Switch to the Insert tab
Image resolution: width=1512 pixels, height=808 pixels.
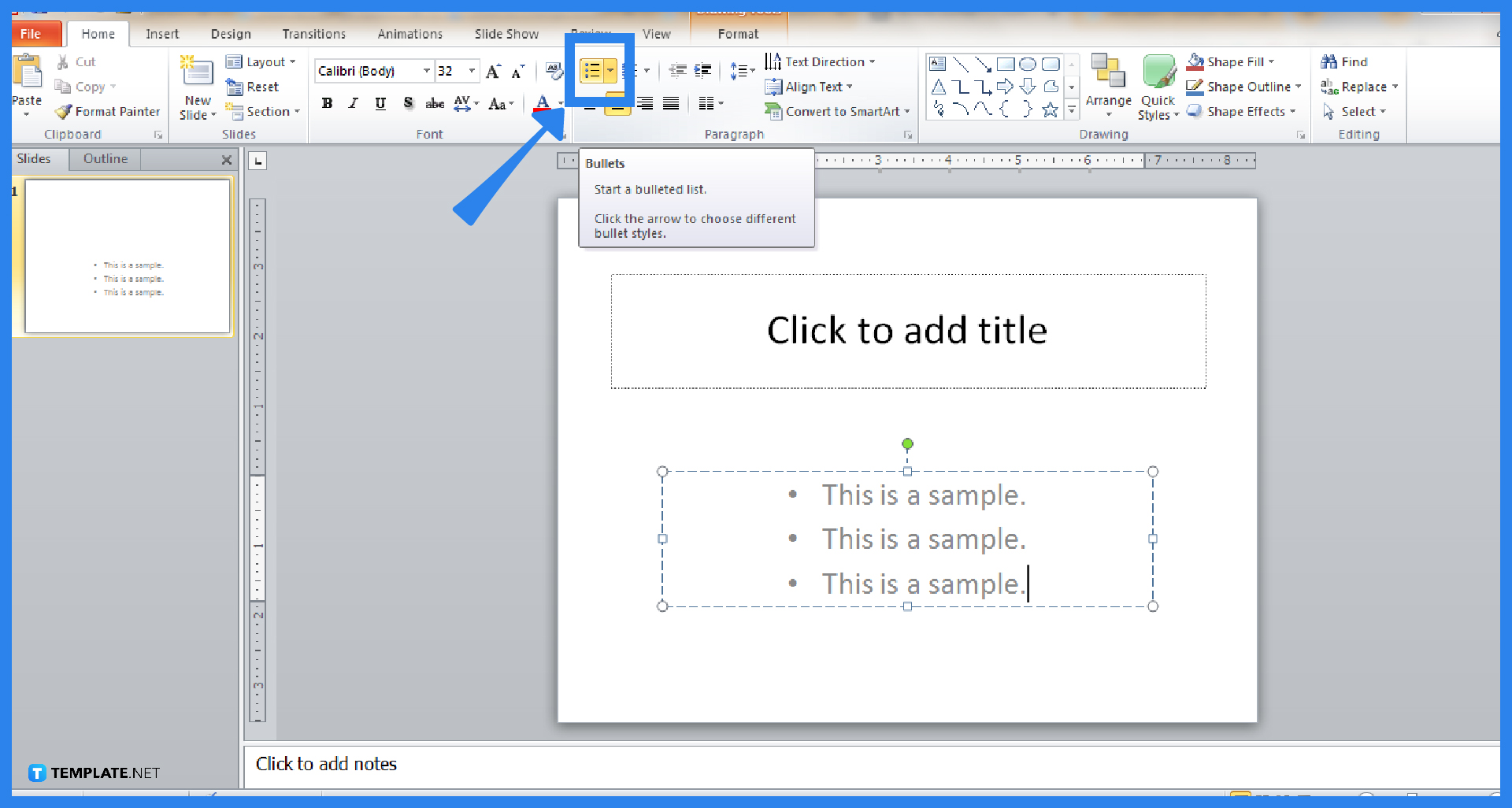click(x=162, y=34)
